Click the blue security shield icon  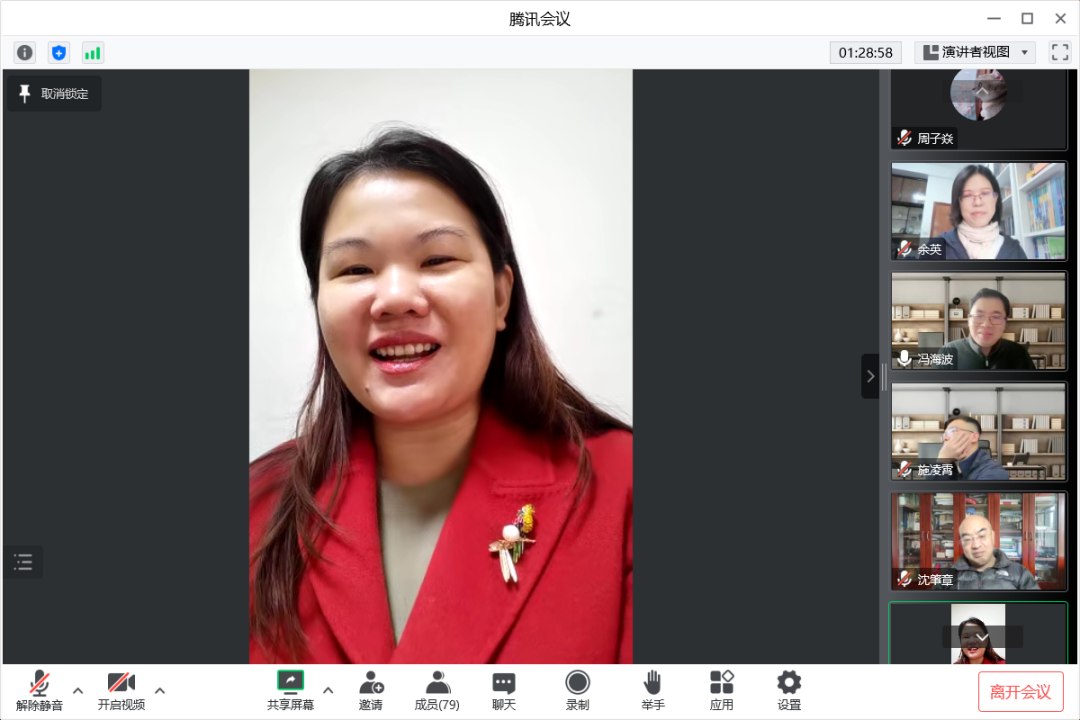(59, 53)
